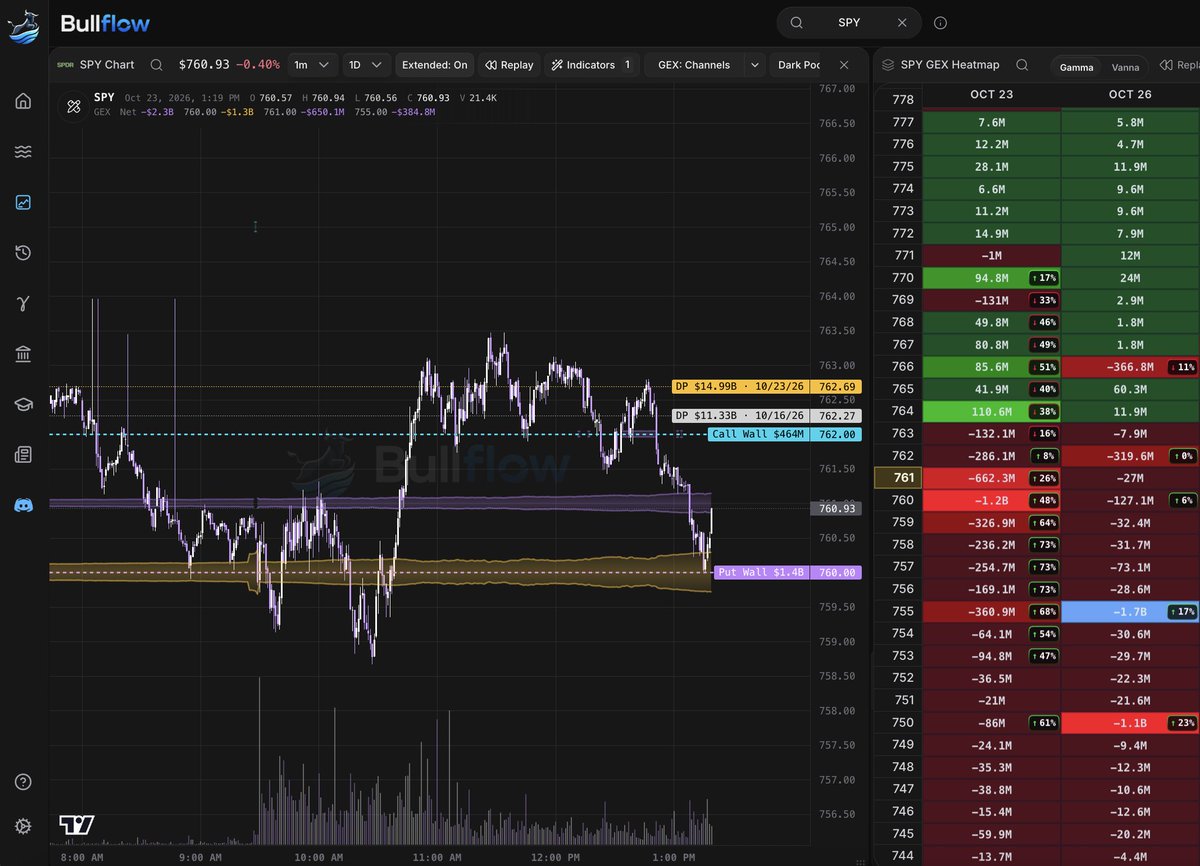Viewport: 1200px width, 866px height.
Task: Select the OCT 23 column header
Action: coord(991,94)
